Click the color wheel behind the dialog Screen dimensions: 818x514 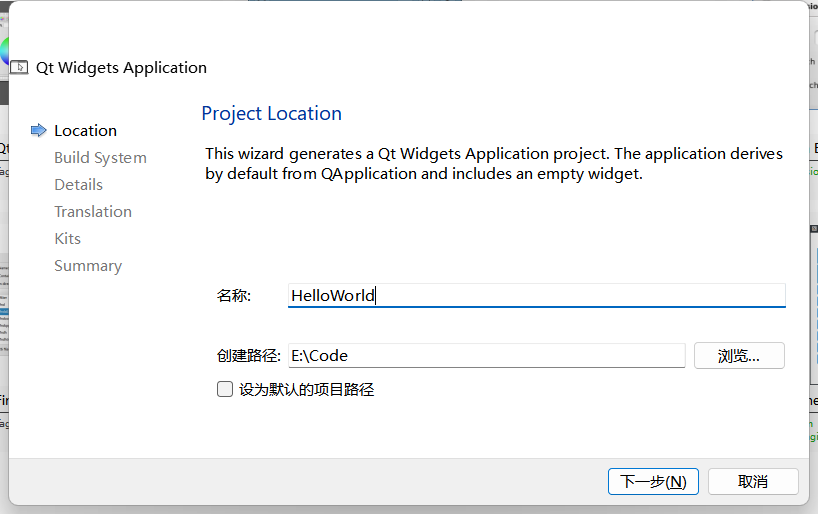pyautogui.click(x=4, y=52)
